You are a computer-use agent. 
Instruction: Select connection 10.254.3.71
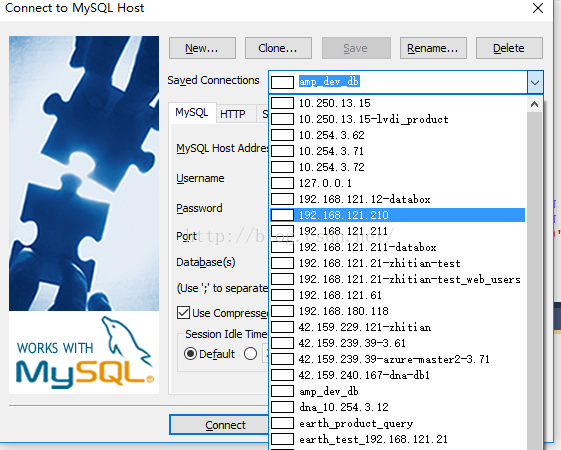(397, 151)
